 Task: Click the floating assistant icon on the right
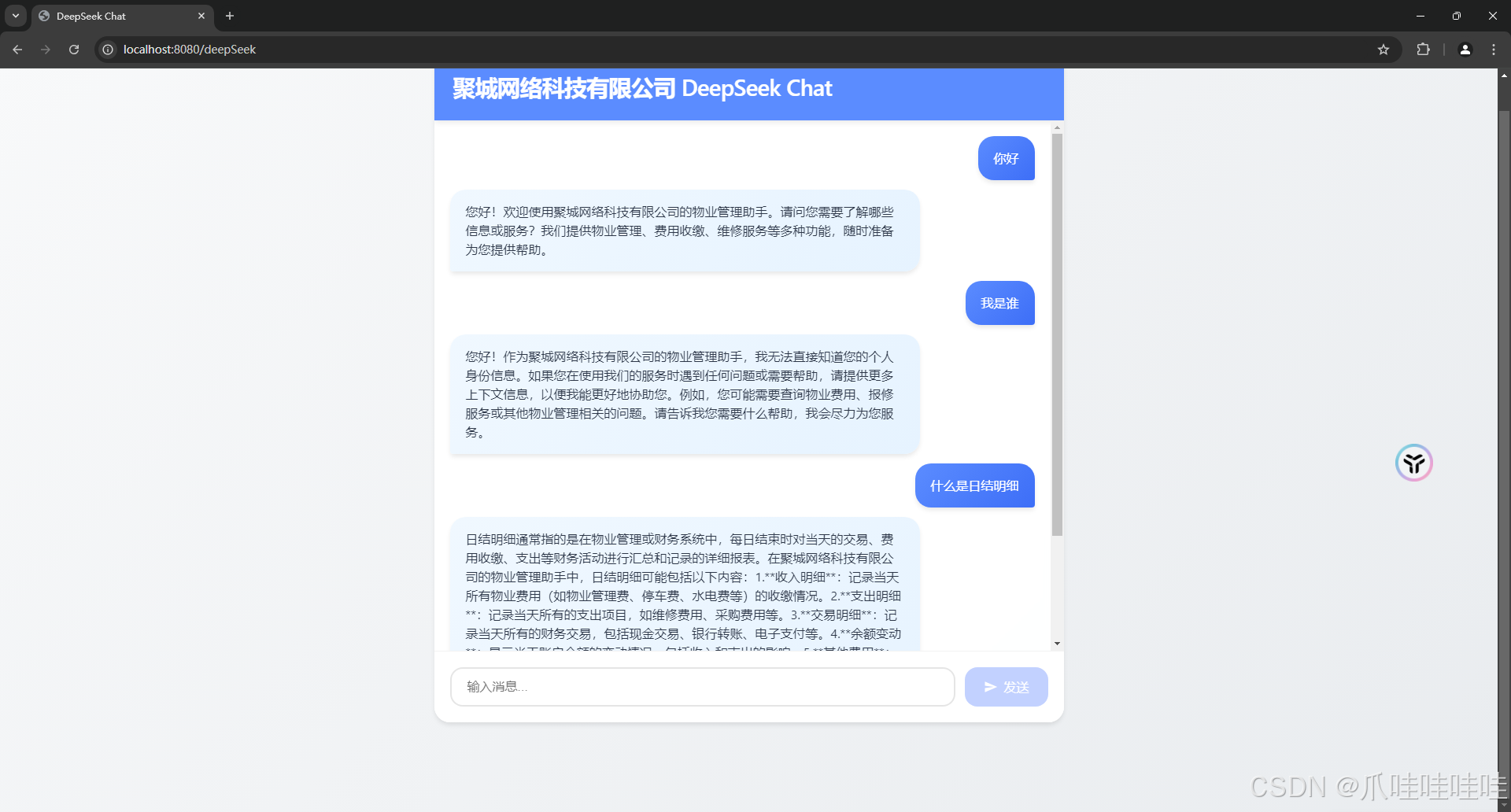pyautogui.click(x=1413, y=463)
